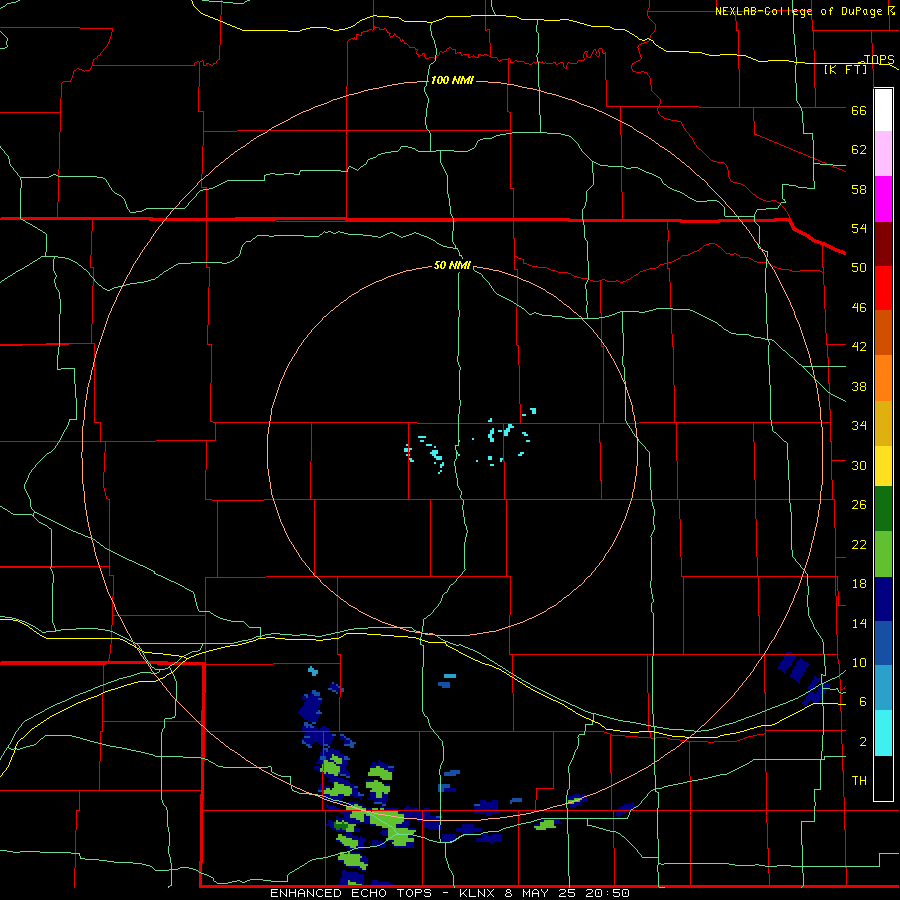Click the bright orange legend swatch
900x900 pixels.
click(883, 377)
